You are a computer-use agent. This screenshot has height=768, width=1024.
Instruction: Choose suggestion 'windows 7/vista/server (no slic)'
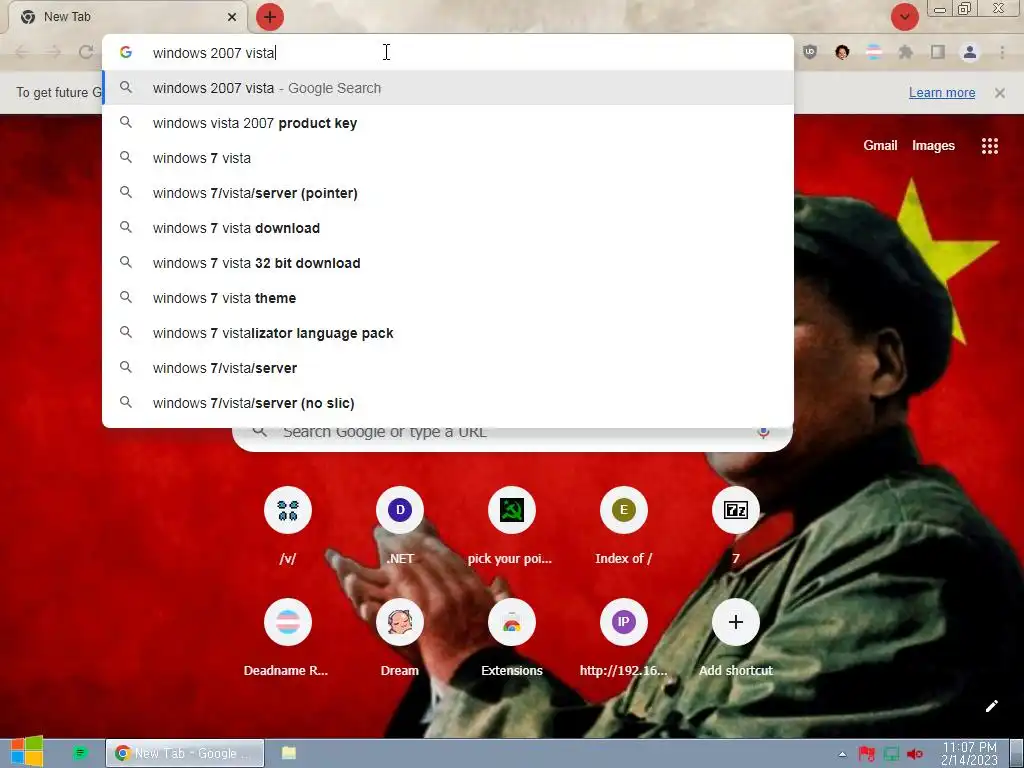(x=447, y=403)
